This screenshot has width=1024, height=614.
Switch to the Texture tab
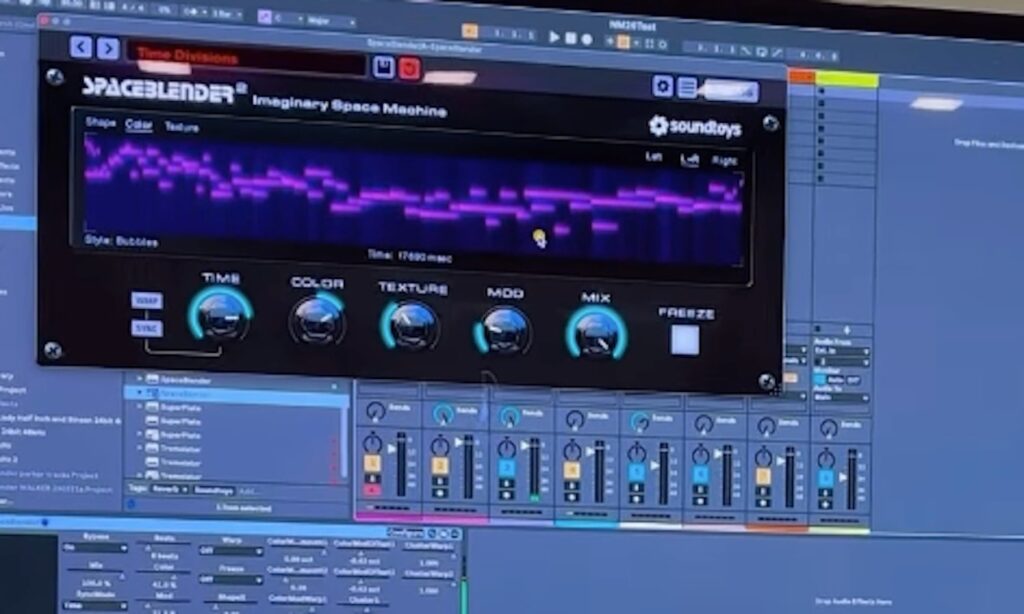(182, 127)
